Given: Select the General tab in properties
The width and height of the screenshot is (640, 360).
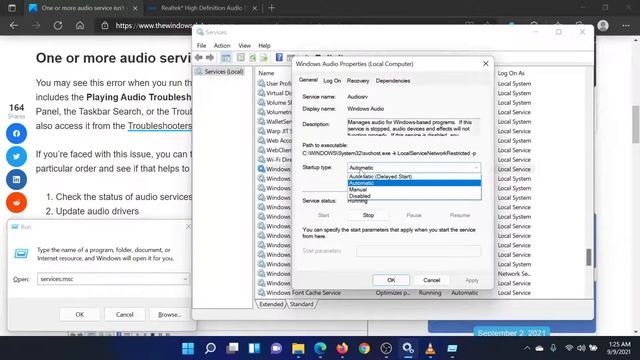Looking at the screenshot, I should pyautogui.click(x=308, y=80).
